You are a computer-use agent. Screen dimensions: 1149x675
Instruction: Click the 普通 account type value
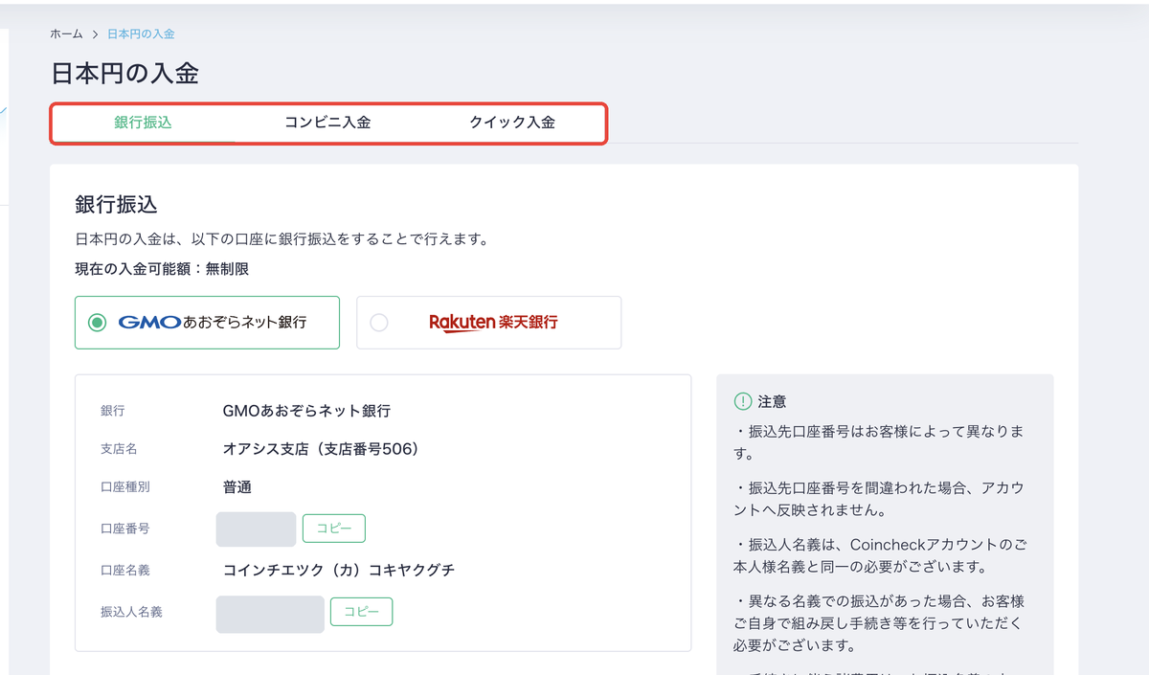(237, 487)
